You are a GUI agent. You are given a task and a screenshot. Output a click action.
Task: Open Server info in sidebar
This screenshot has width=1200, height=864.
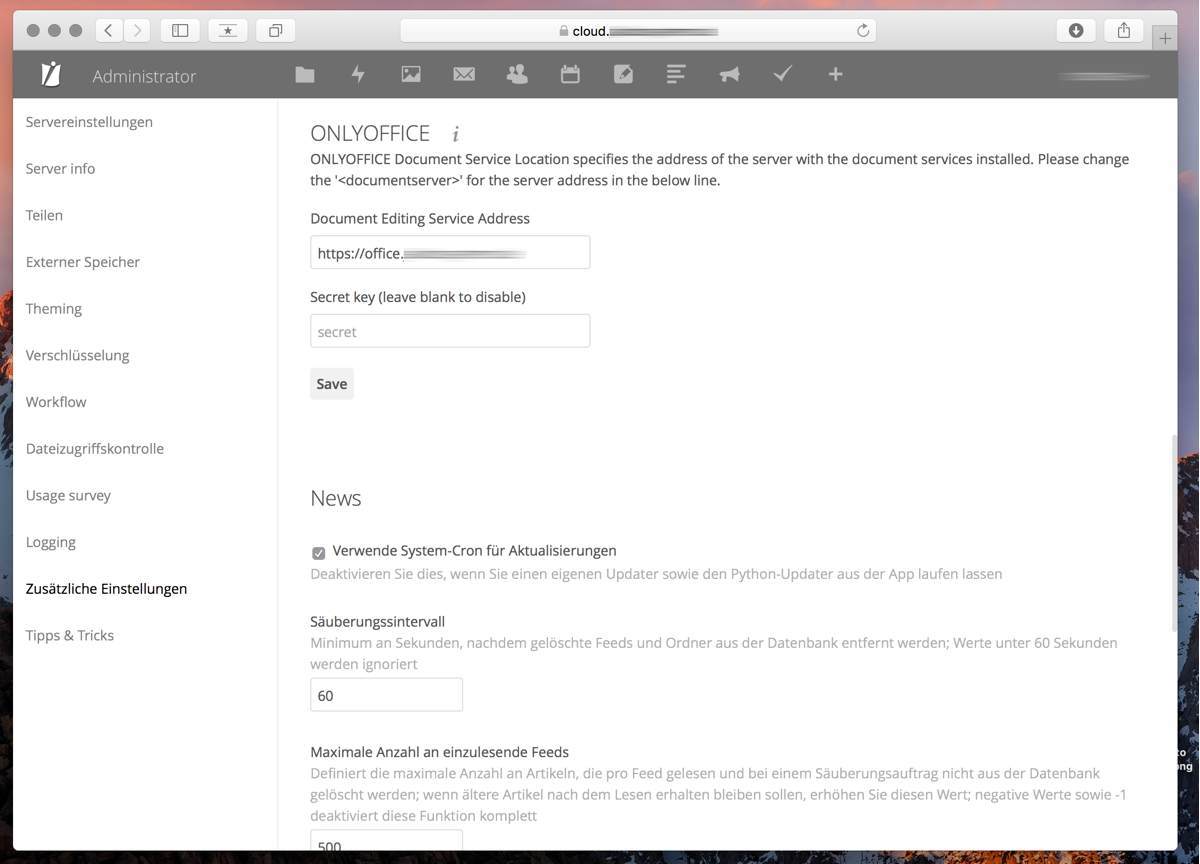[60, 169]
